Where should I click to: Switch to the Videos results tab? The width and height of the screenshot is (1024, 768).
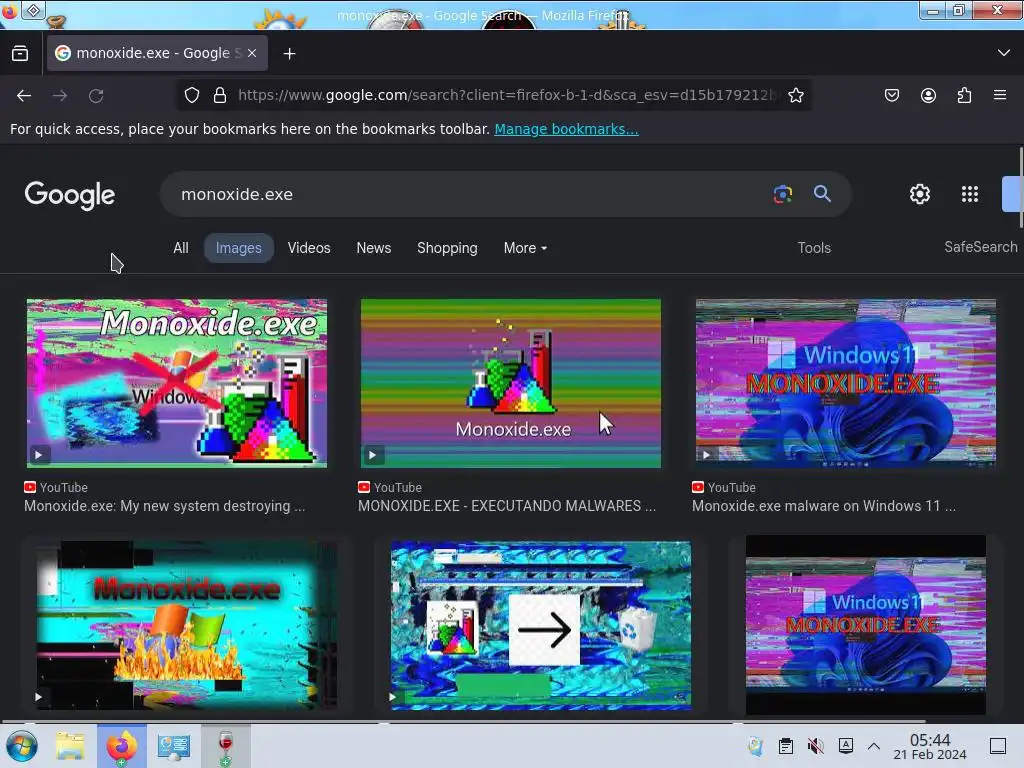309,248
